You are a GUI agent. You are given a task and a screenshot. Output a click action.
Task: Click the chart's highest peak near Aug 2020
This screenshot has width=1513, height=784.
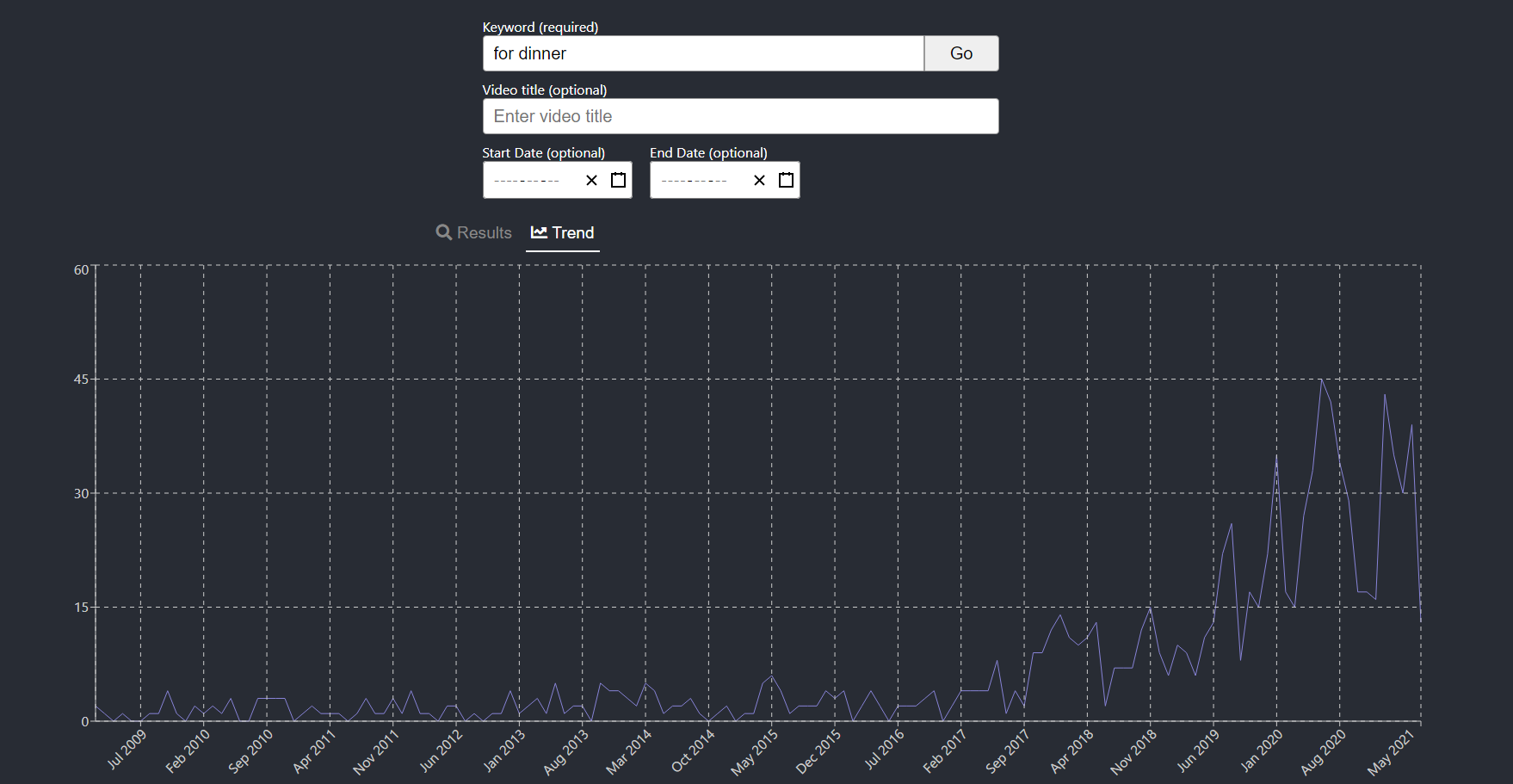1321,380
